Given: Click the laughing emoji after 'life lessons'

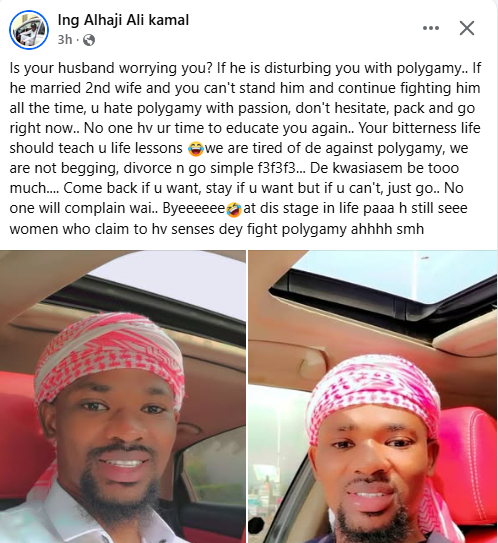Looking at the screenshot, I should (x=196, y=149).
